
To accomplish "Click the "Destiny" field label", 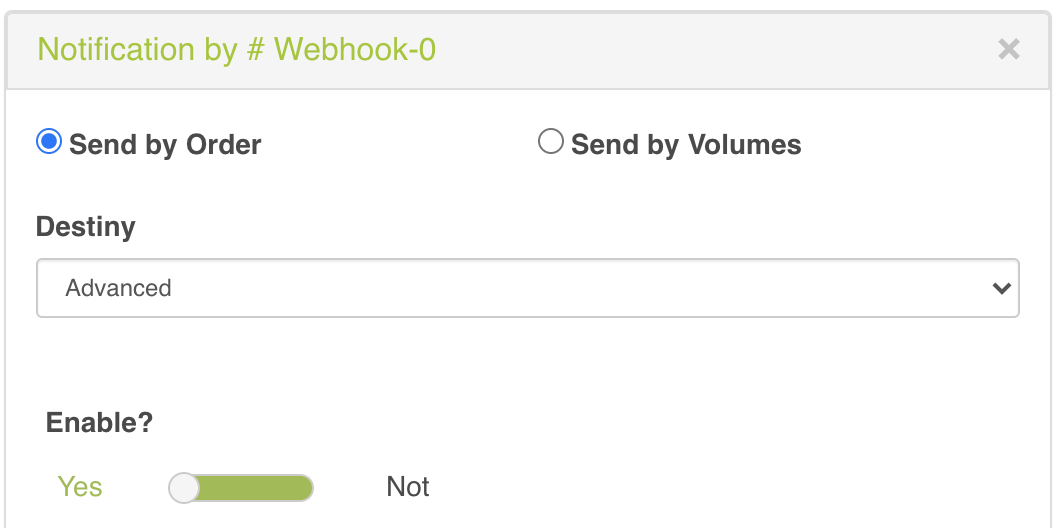I will click(86, 227).
